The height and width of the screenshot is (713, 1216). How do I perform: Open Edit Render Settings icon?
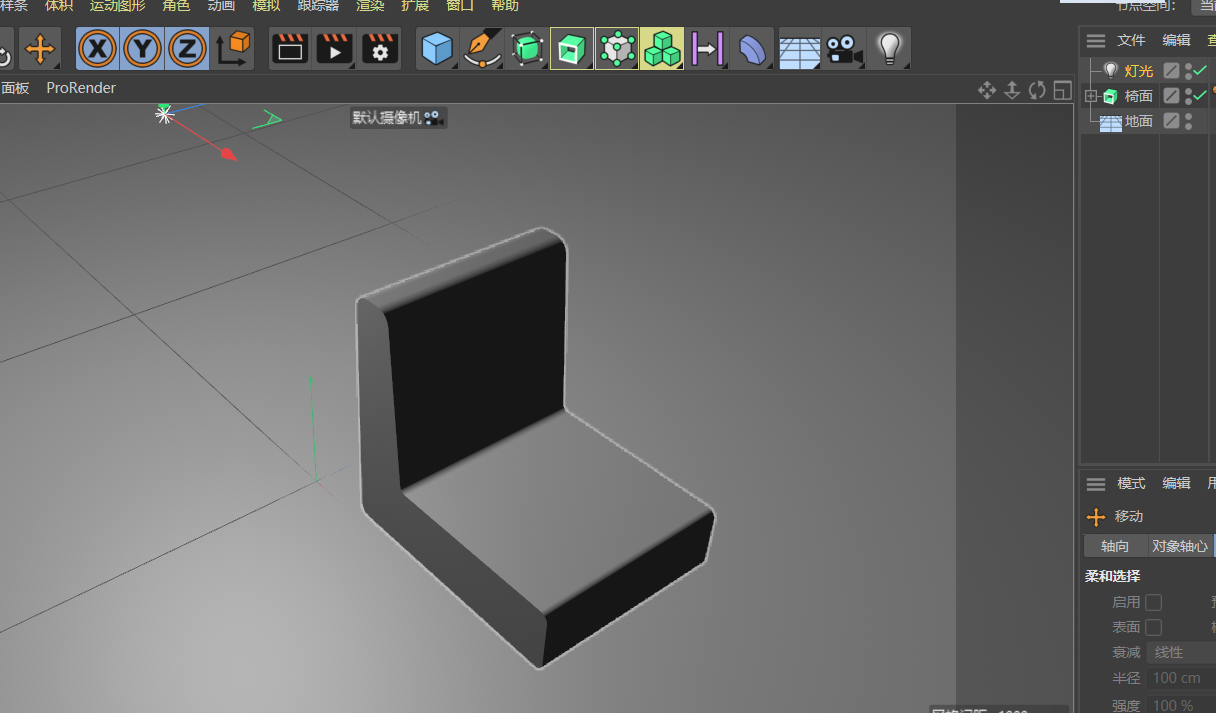coord(380,48)
